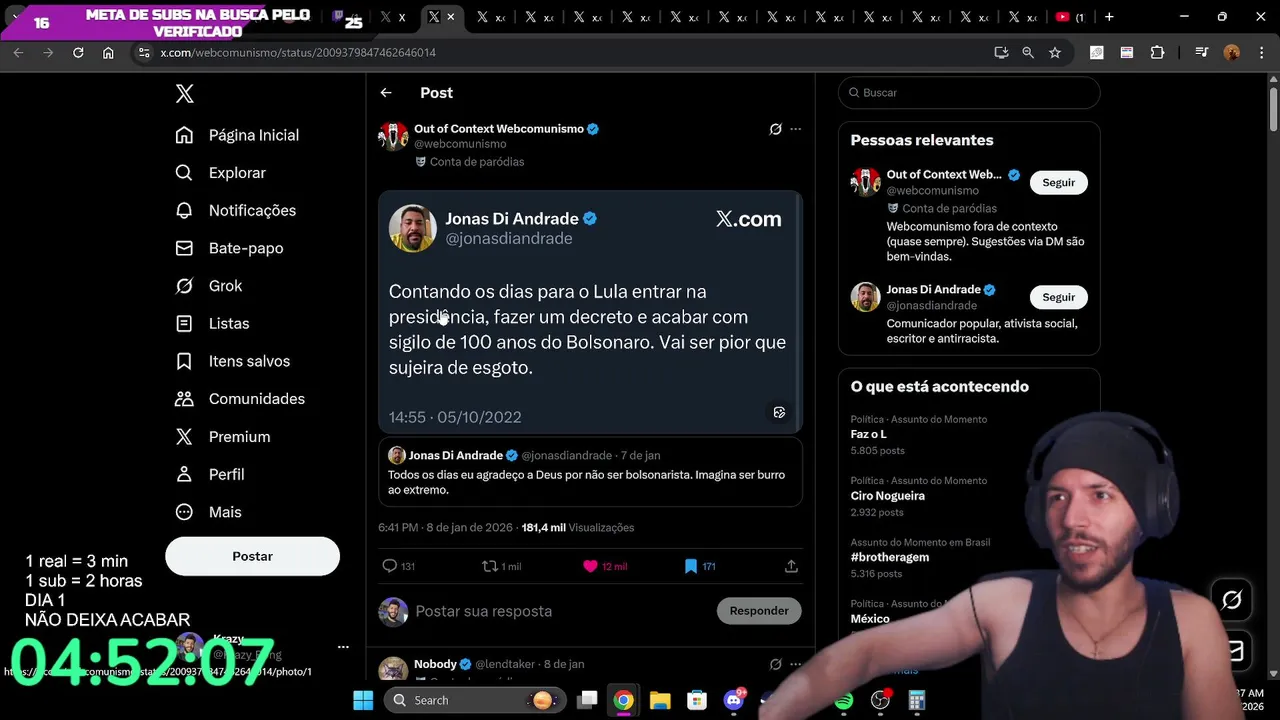1280x720 pixels.
Task: Click the share post icon
Action: pos(791,566)
